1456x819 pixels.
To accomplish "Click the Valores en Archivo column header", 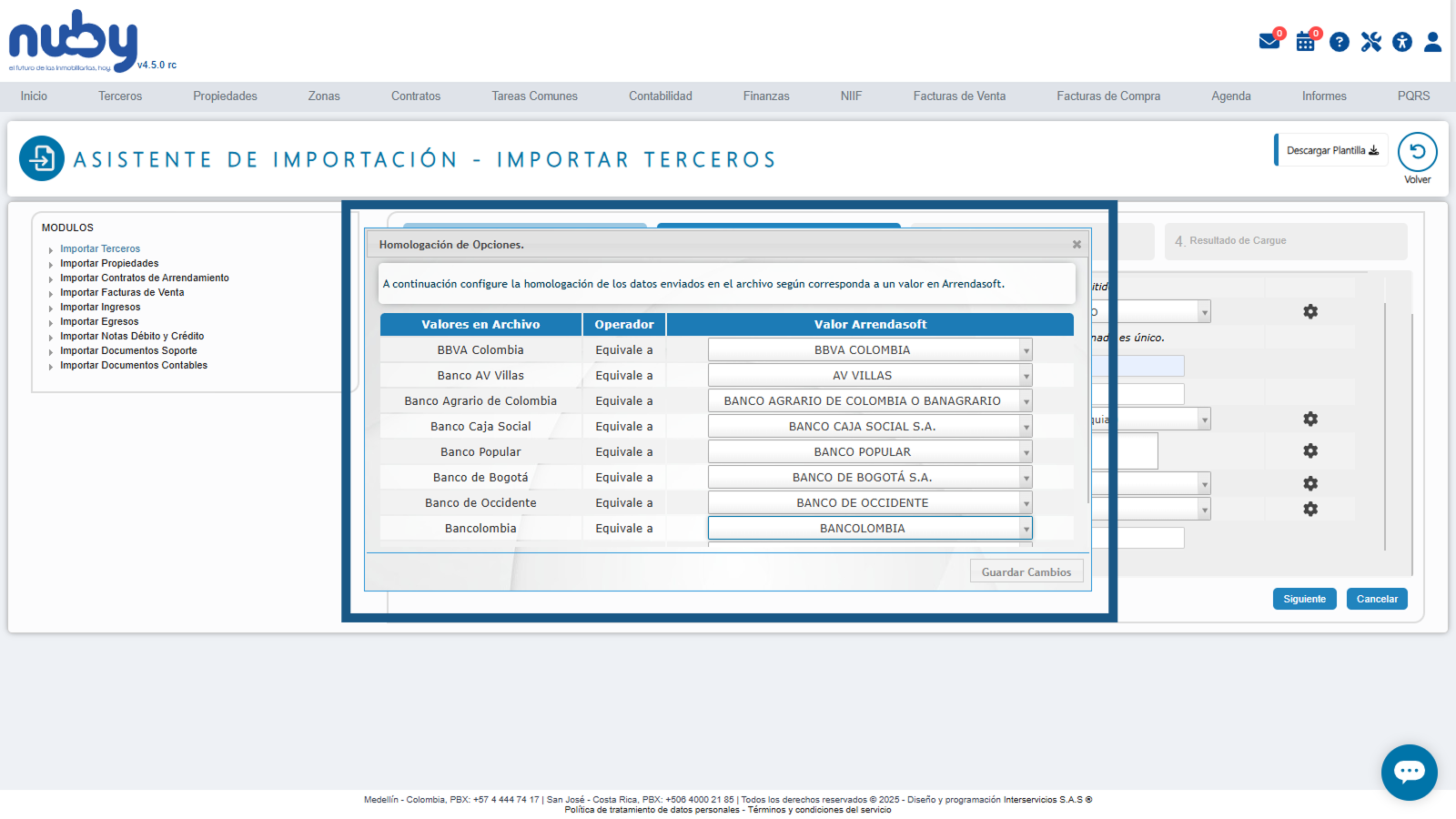I will click(480, 324).
